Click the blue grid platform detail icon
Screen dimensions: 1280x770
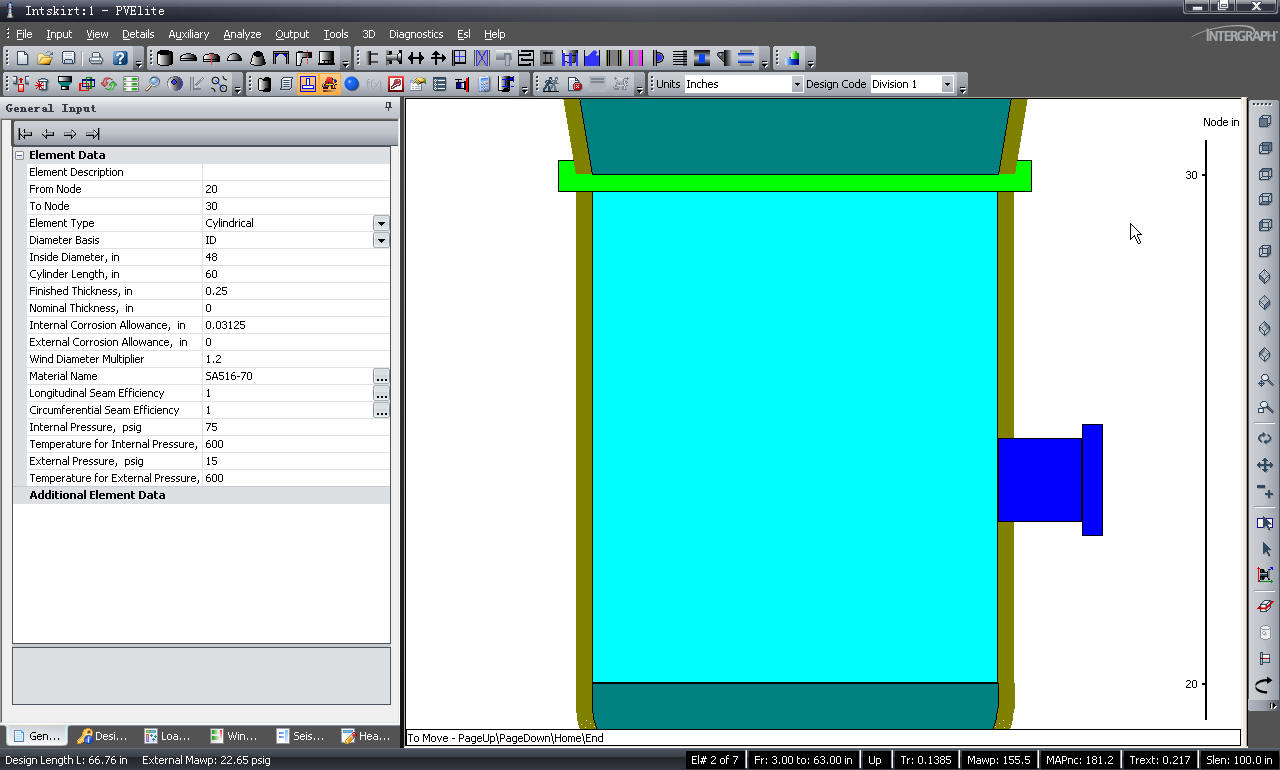tap(459, 58)
